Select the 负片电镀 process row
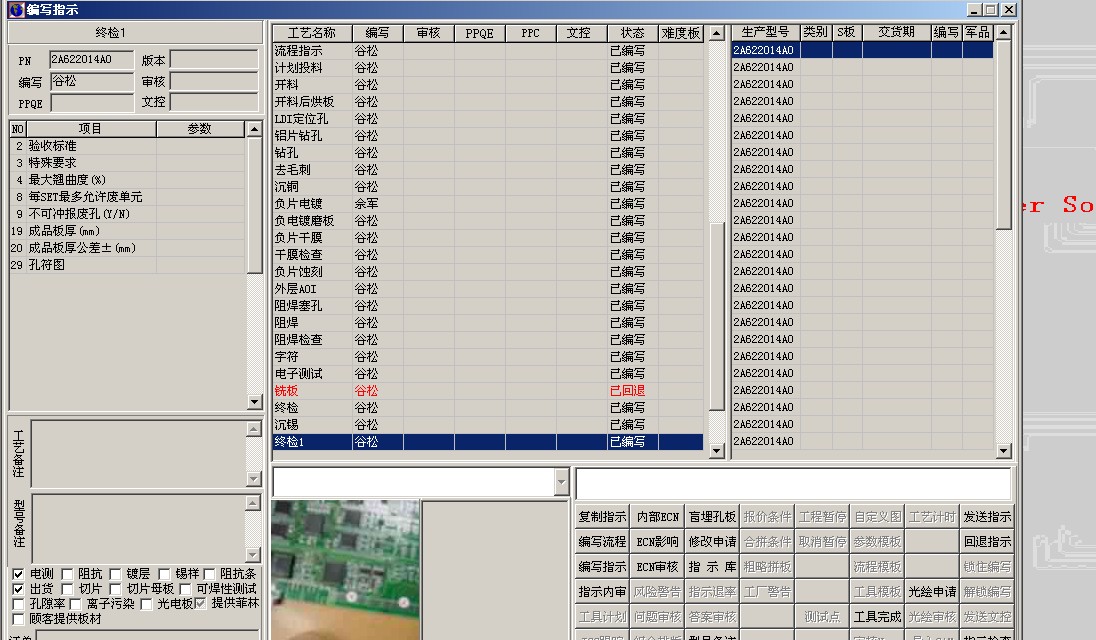The height and width of the screenshot is (640, 1096). (487, 204)
